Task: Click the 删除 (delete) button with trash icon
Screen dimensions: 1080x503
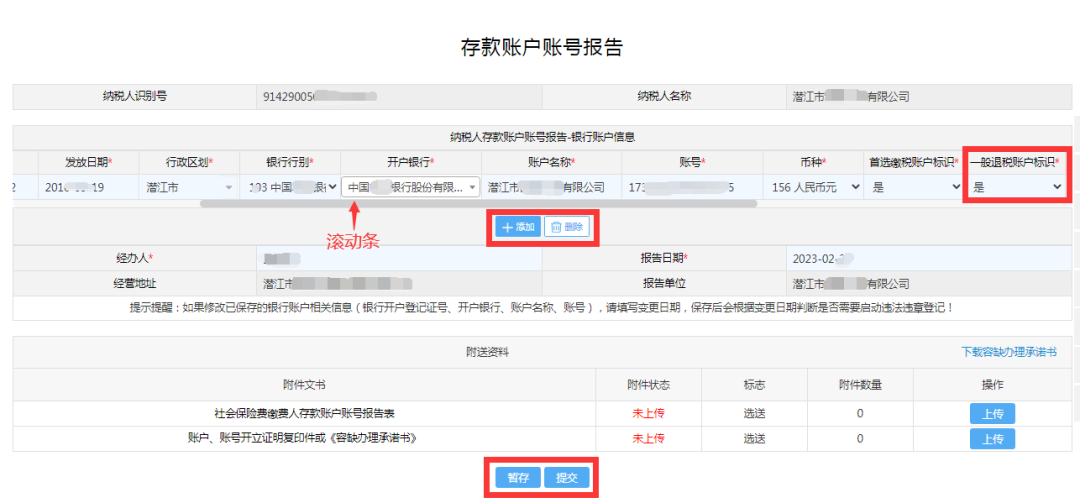Action: click(566, 227)
